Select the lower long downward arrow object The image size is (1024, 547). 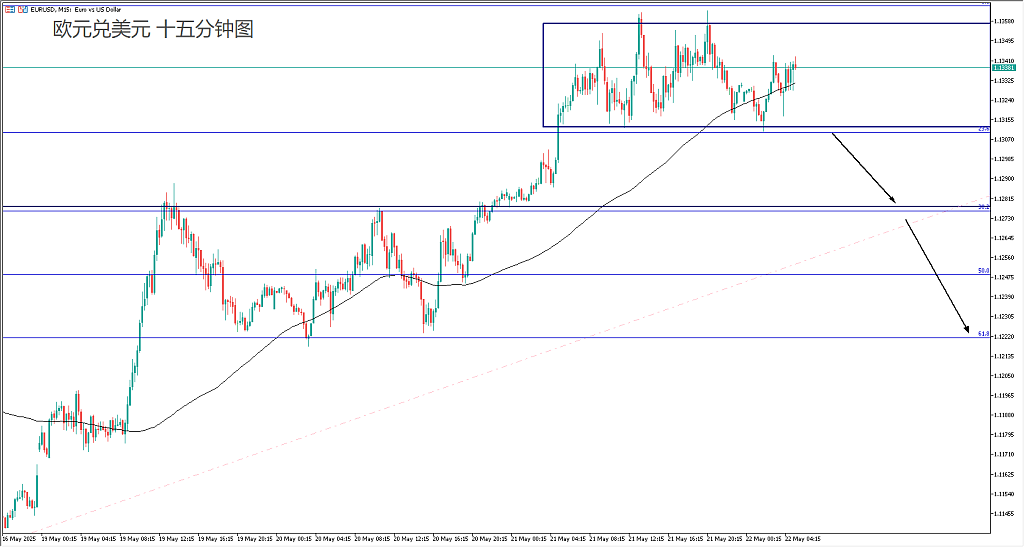point(937,276)
